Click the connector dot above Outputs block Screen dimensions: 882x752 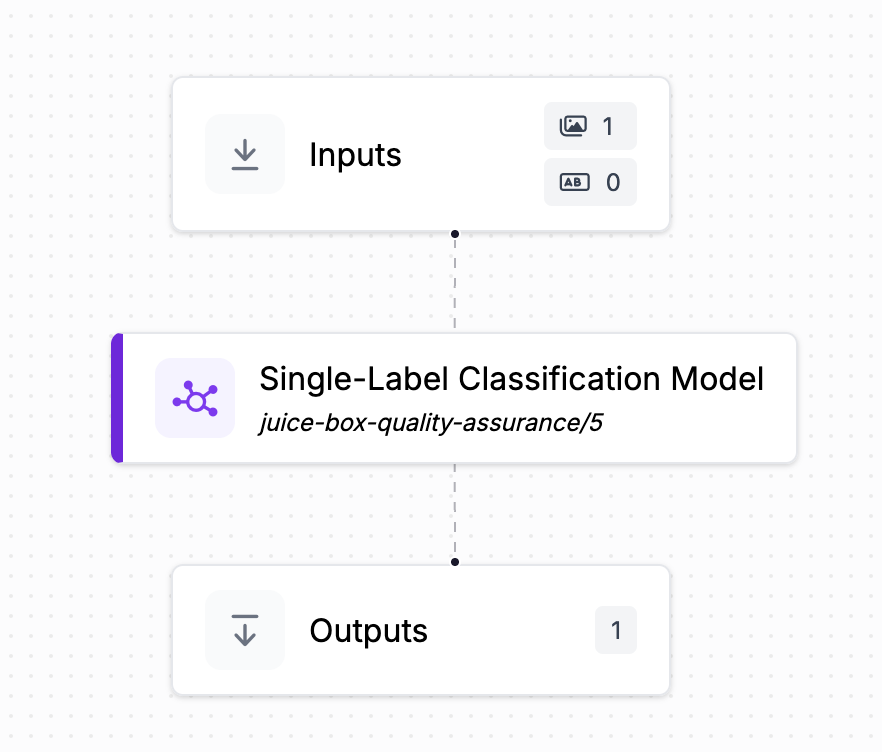point(455,562)
